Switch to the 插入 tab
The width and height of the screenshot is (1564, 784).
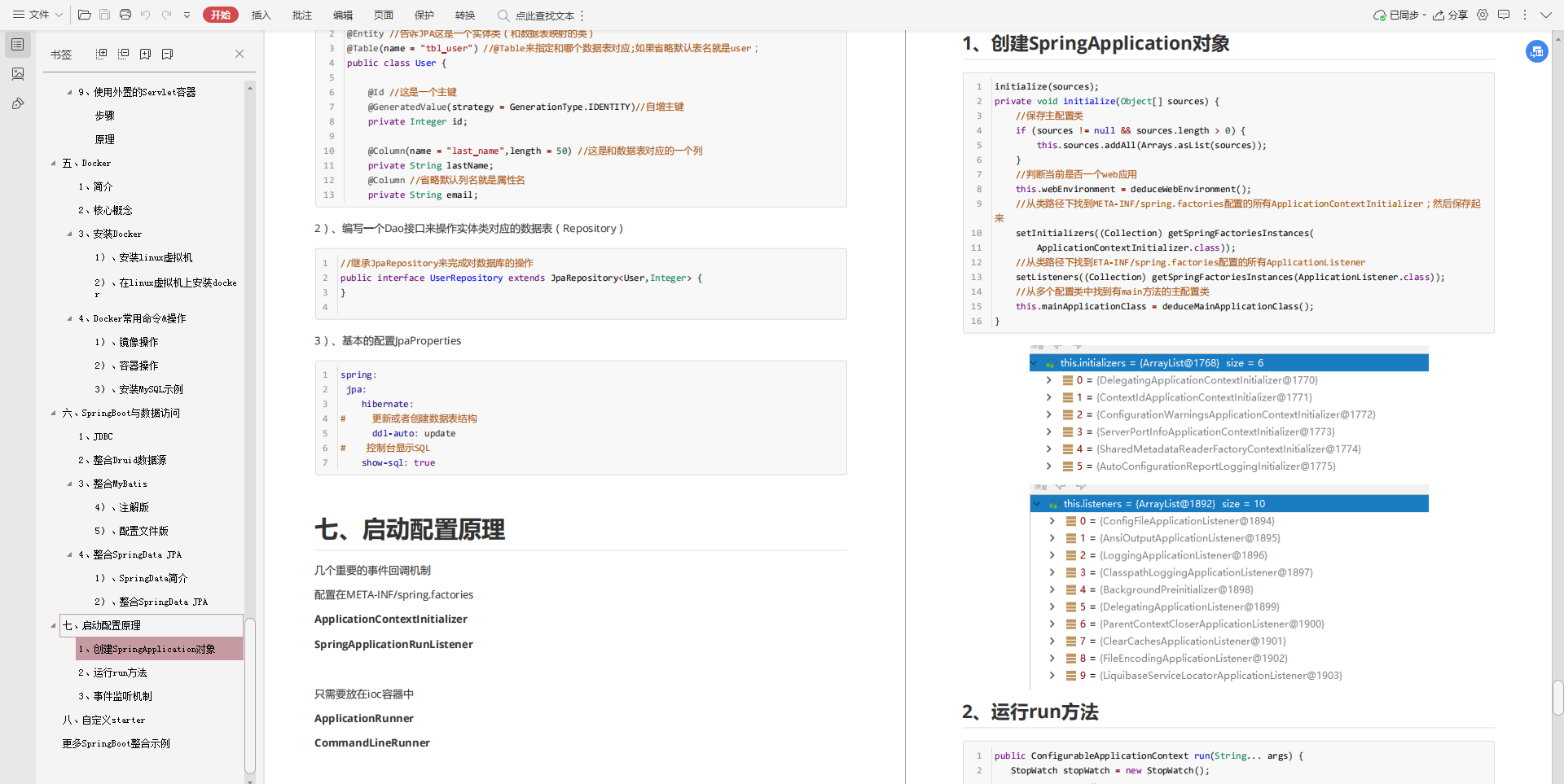click(261, 15)
